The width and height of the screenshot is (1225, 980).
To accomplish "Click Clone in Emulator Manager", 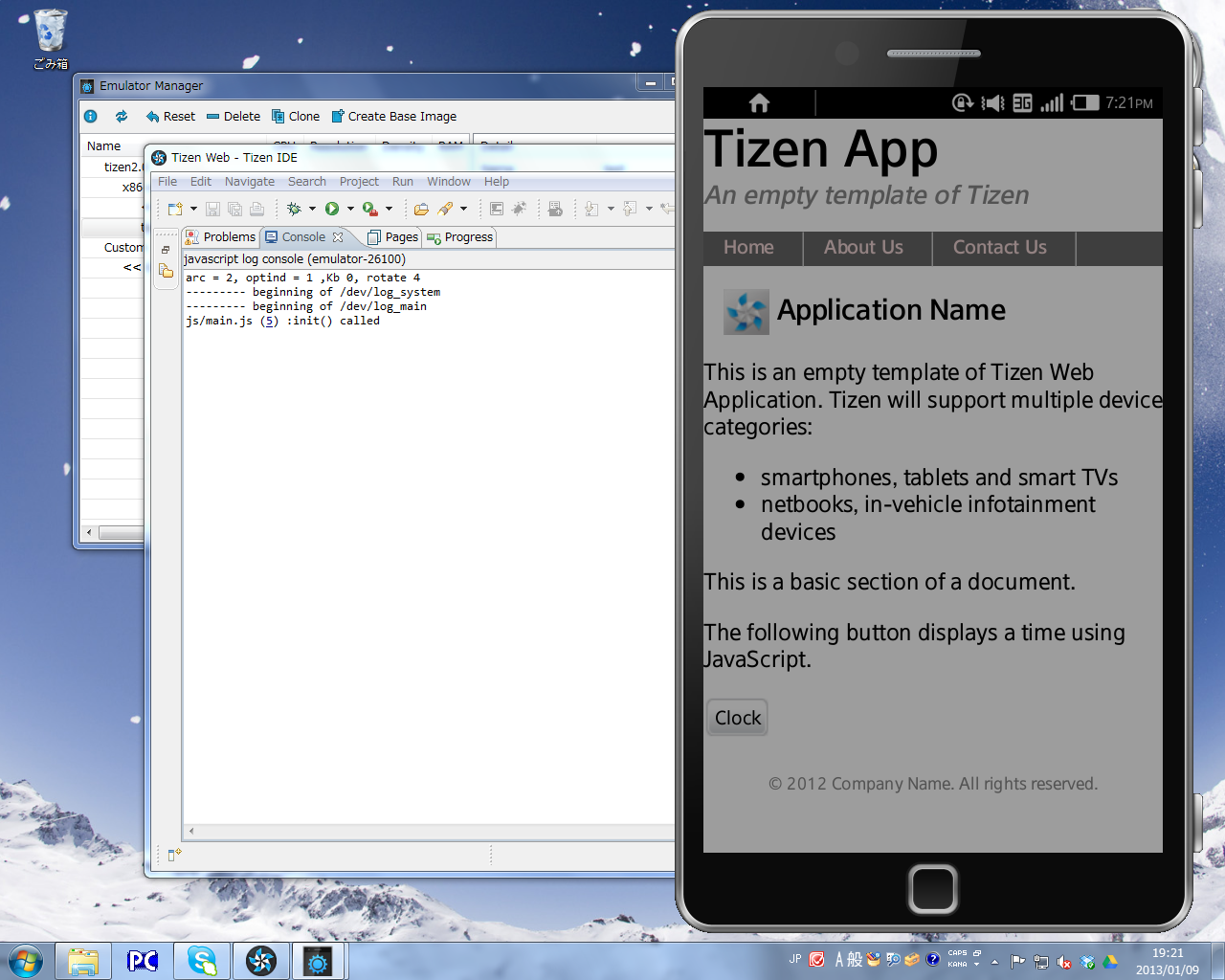I will point(296,117).
